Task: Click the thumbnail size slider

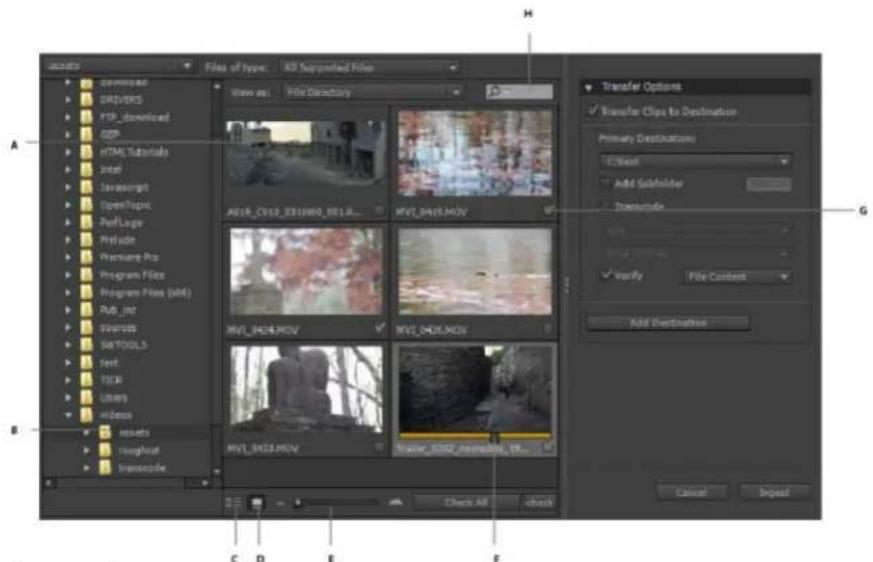Action: coord(336,503)
